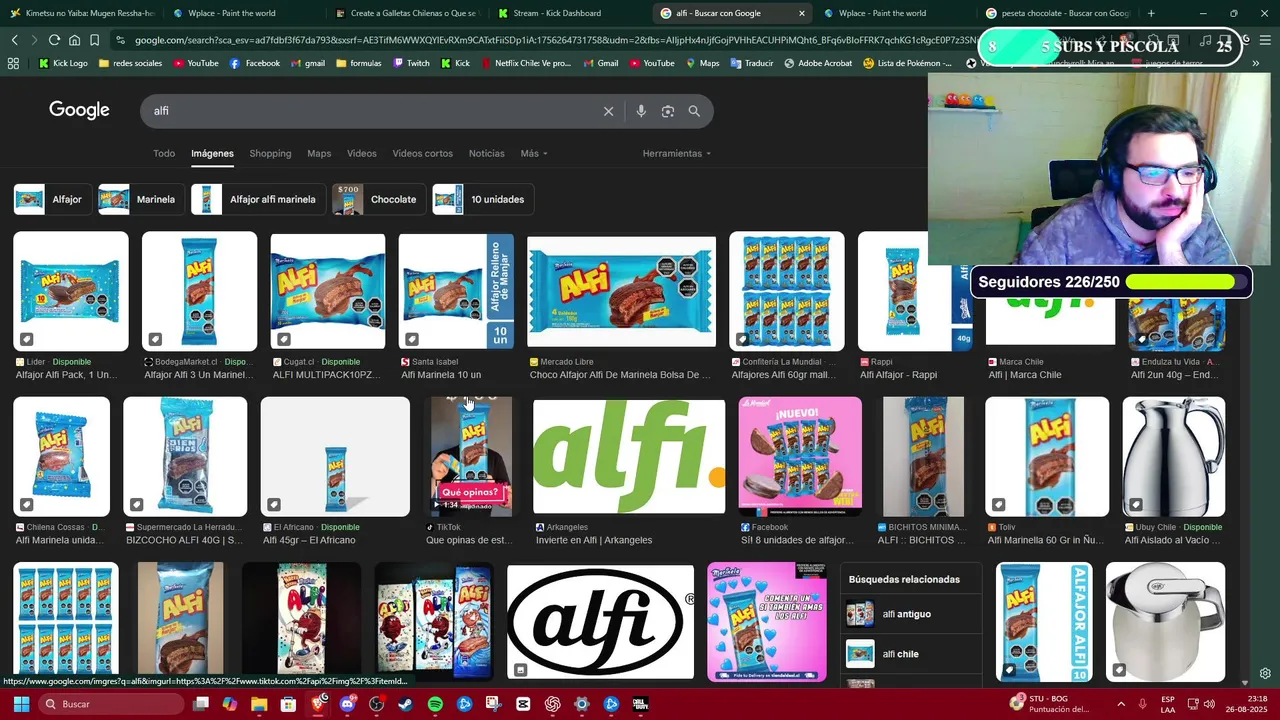The image size is (1280, 720).
Task: Open a new browser tab with plus button
Action: click(x=1151, y=13)
